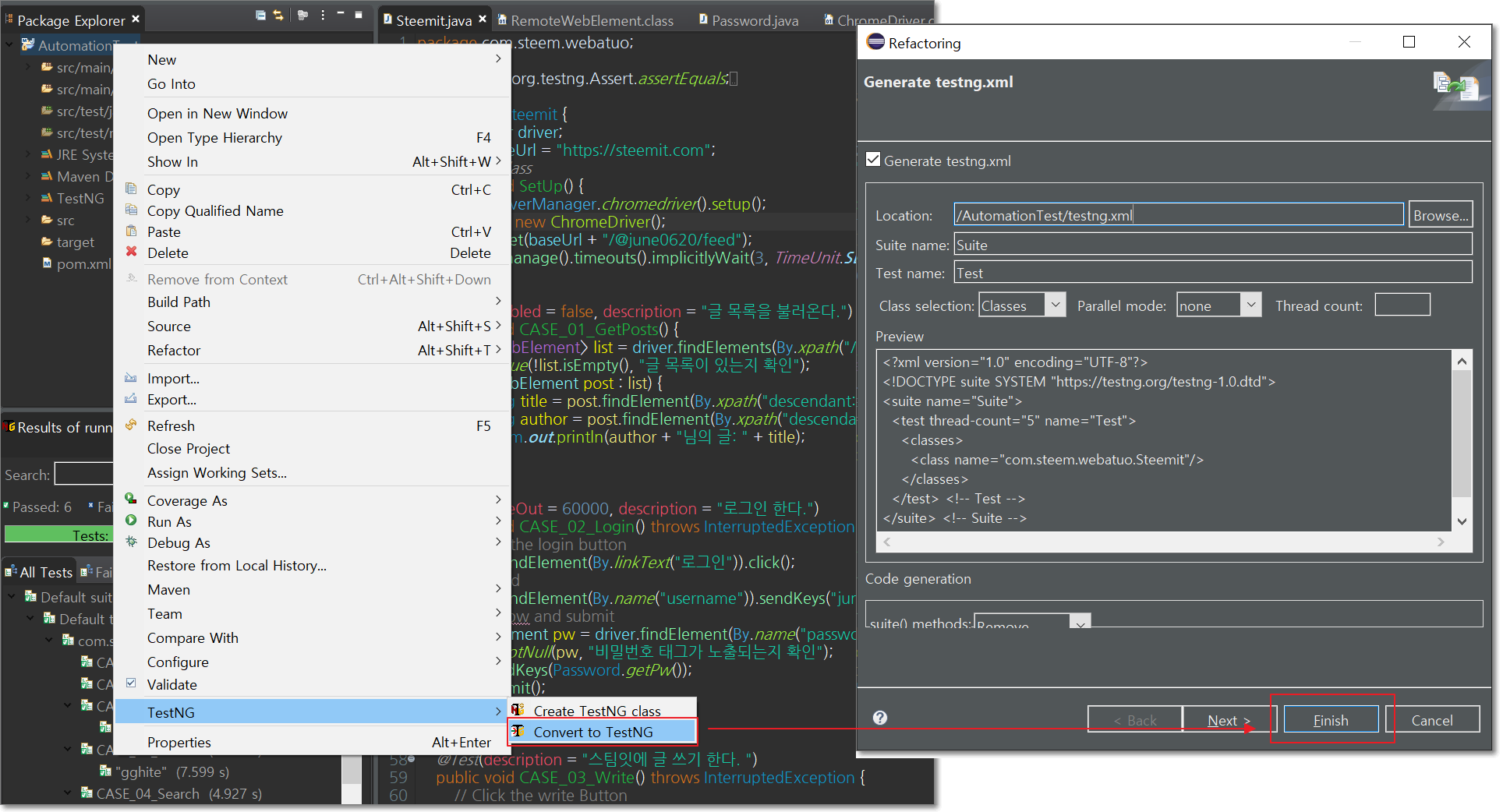
Task: Expand the JRE System library node
Action: pos(28,154)
